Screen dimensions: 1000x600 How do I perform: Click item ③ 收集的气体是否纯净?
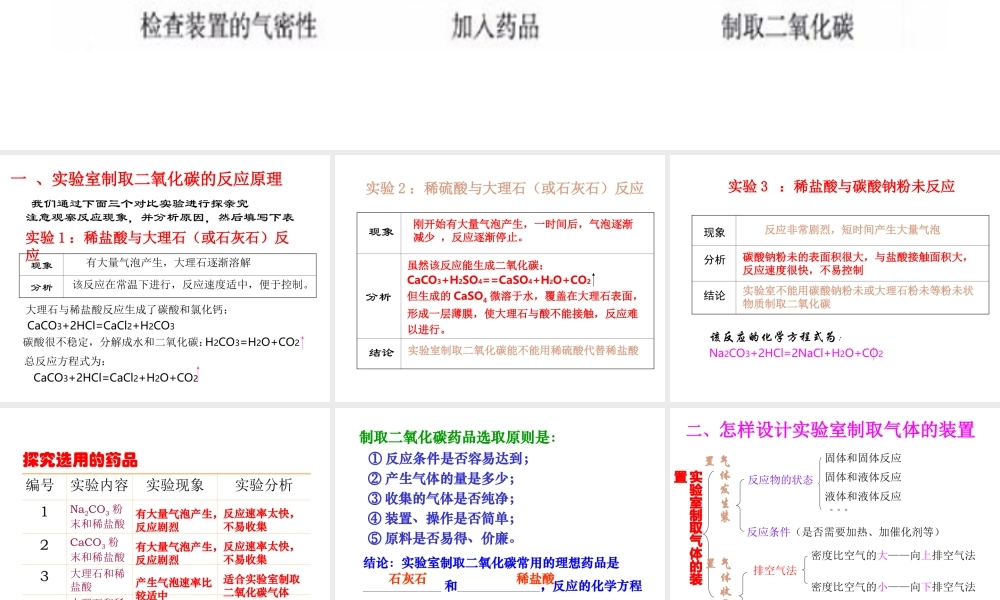click(x=441, y=498)
